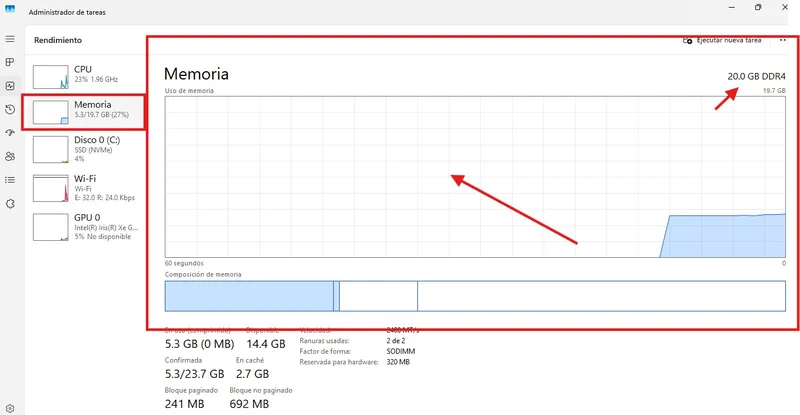Click Ejecutar nueva tarea button
800x415 pixels.
point(722,40)
